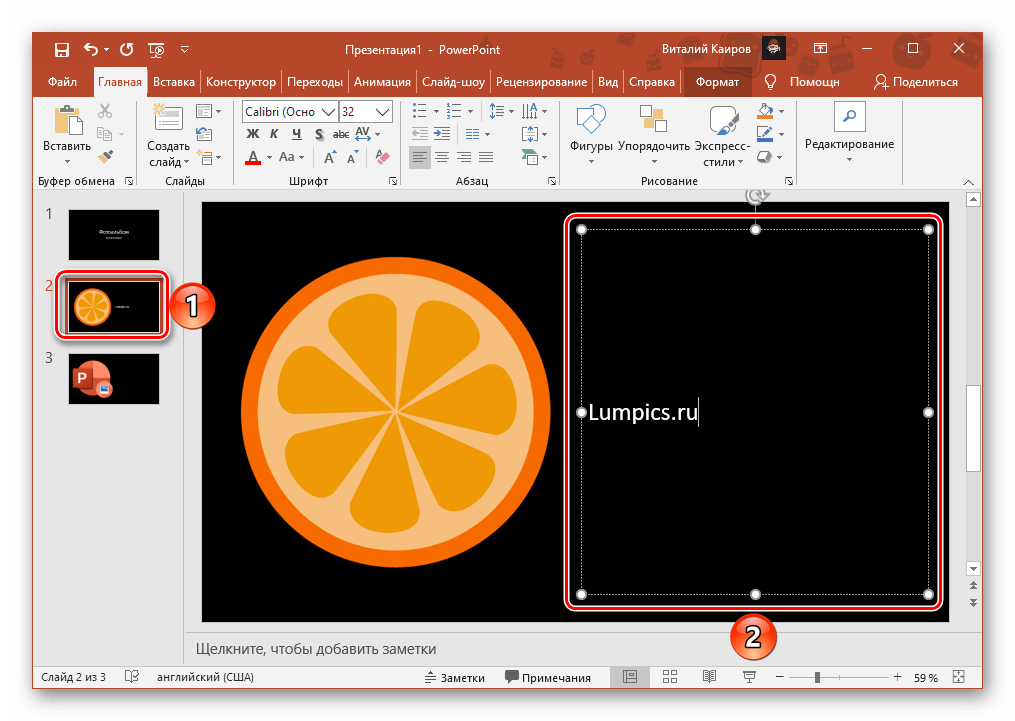This screenshot has height=721, width=1015.
Task: Switch to Slide Sorter view in status bar
Action: pos(670,677)
